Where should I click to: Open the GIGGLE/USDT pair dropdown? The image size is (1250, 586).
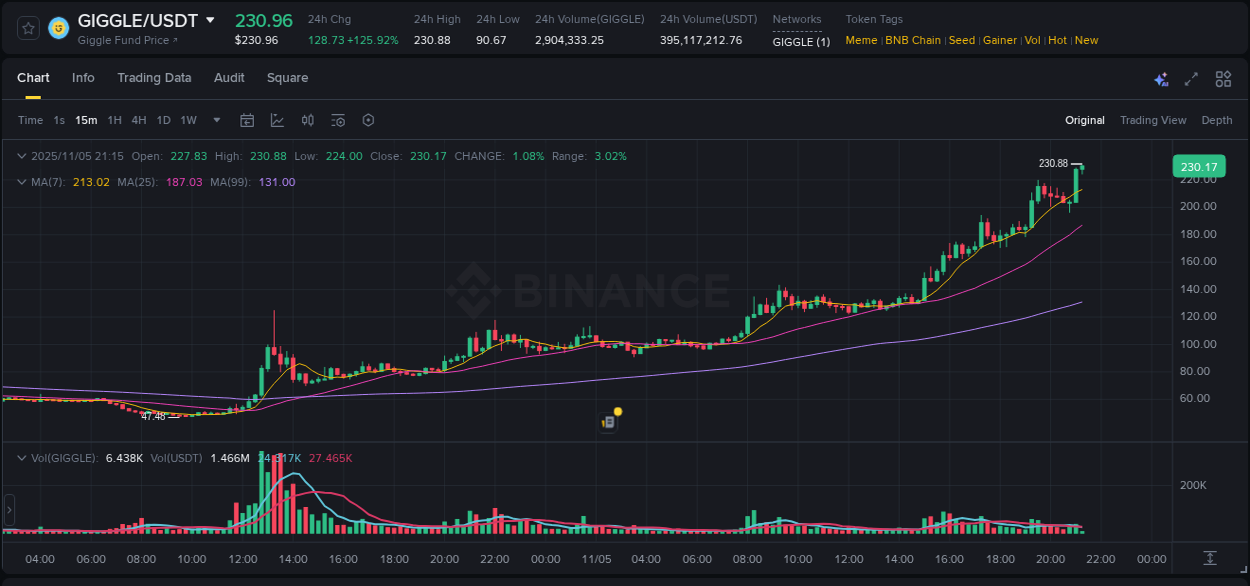pos(210,20)
